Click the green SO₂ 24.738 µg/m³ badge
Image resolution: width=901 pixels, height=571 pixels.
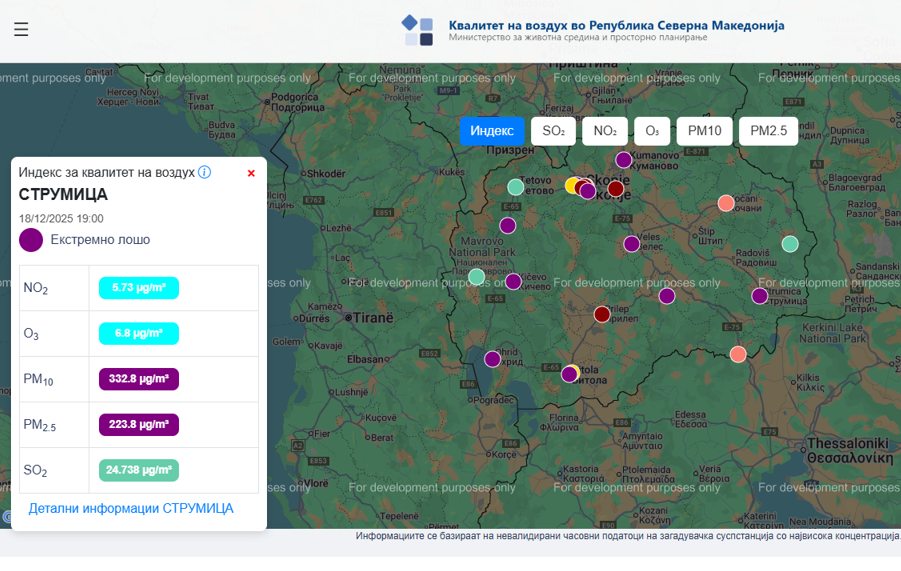pyautogui.click(x=139, y=470)
